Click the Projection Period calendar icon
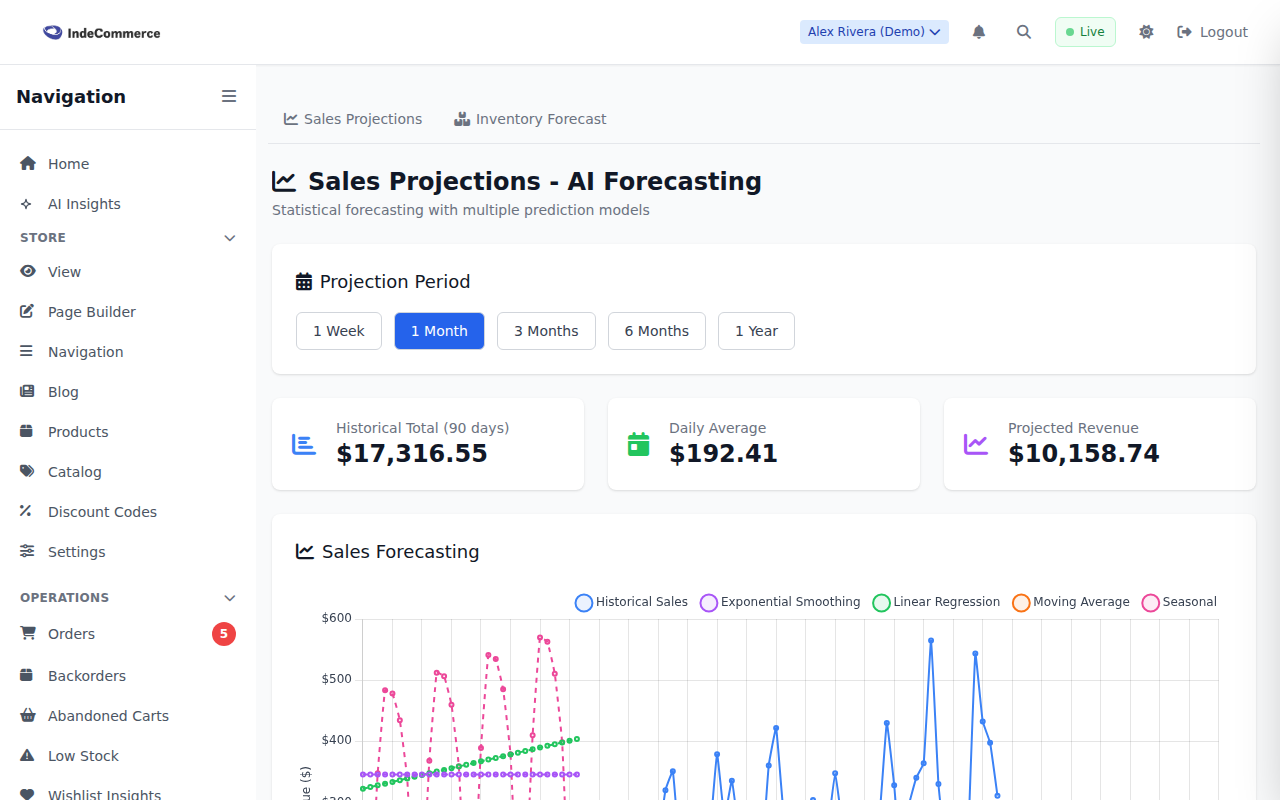 (304, 282)
